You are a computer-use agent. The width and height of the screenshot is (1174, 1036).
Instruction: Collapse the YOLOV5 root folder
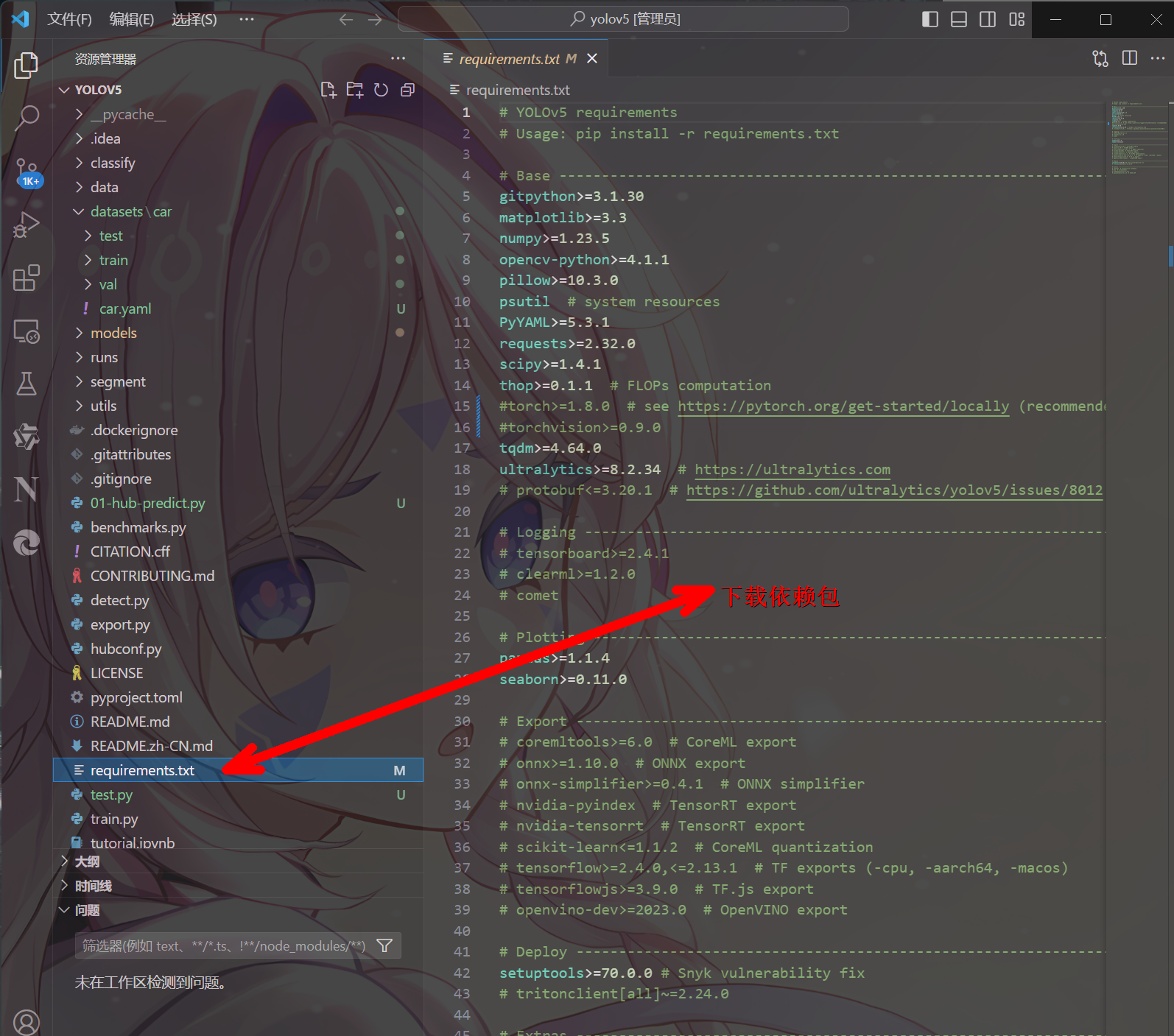pyautogui.click(x=65, y=90)
